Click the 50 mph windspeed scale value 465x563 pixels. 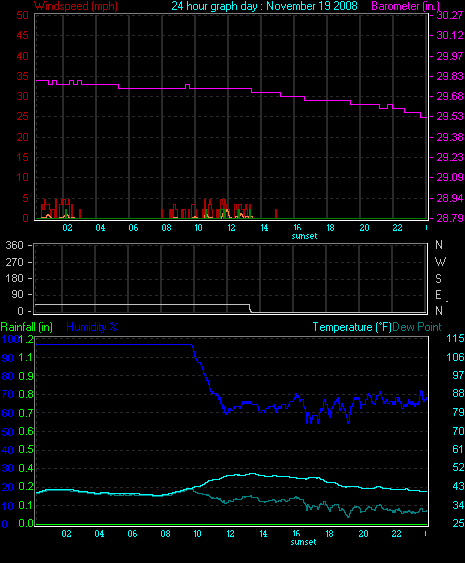pyautogui.click(x=23, y=15)
